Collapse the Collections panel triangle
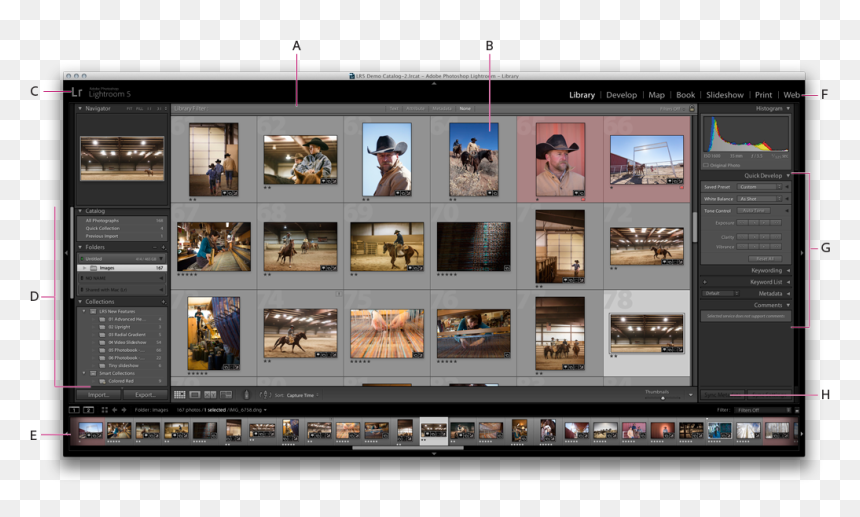The width and height of the screenshot is (860, 517). tap(80, 302)
